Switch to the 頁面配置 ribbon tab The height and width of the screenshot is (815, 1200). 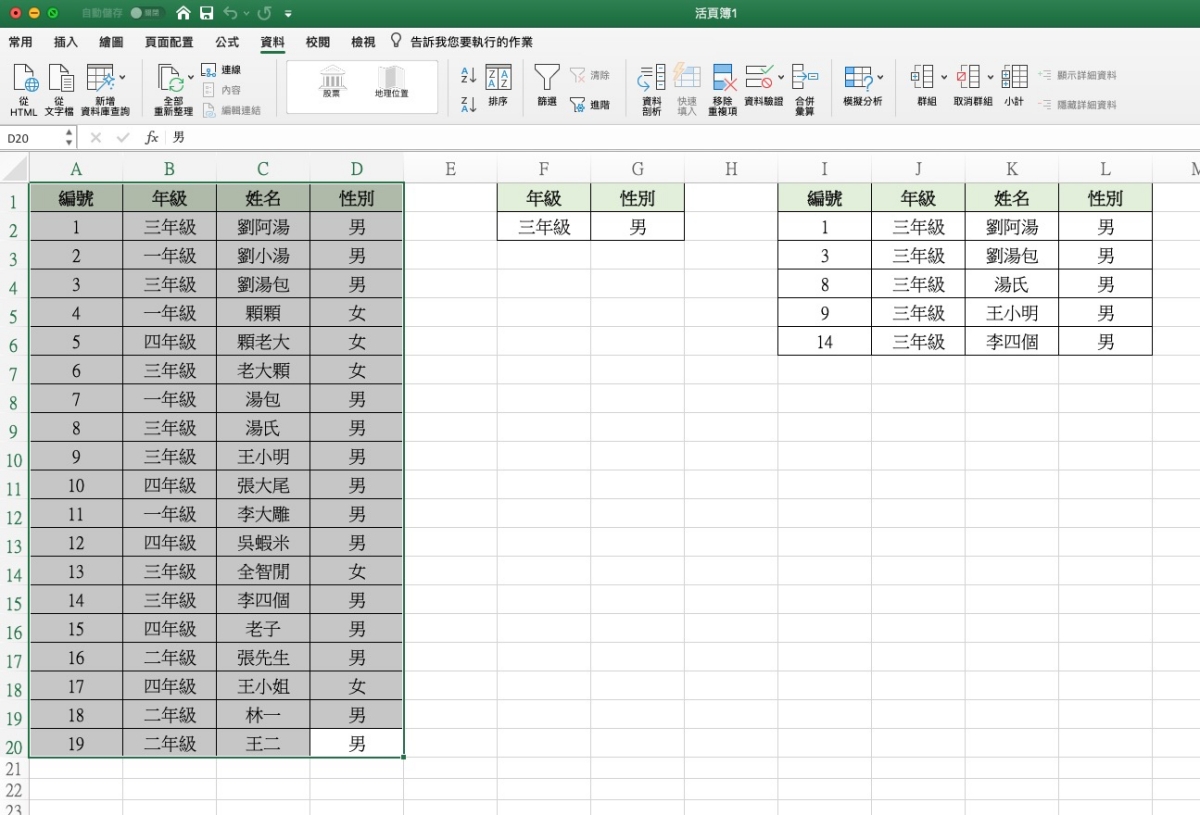pos(169,42)
